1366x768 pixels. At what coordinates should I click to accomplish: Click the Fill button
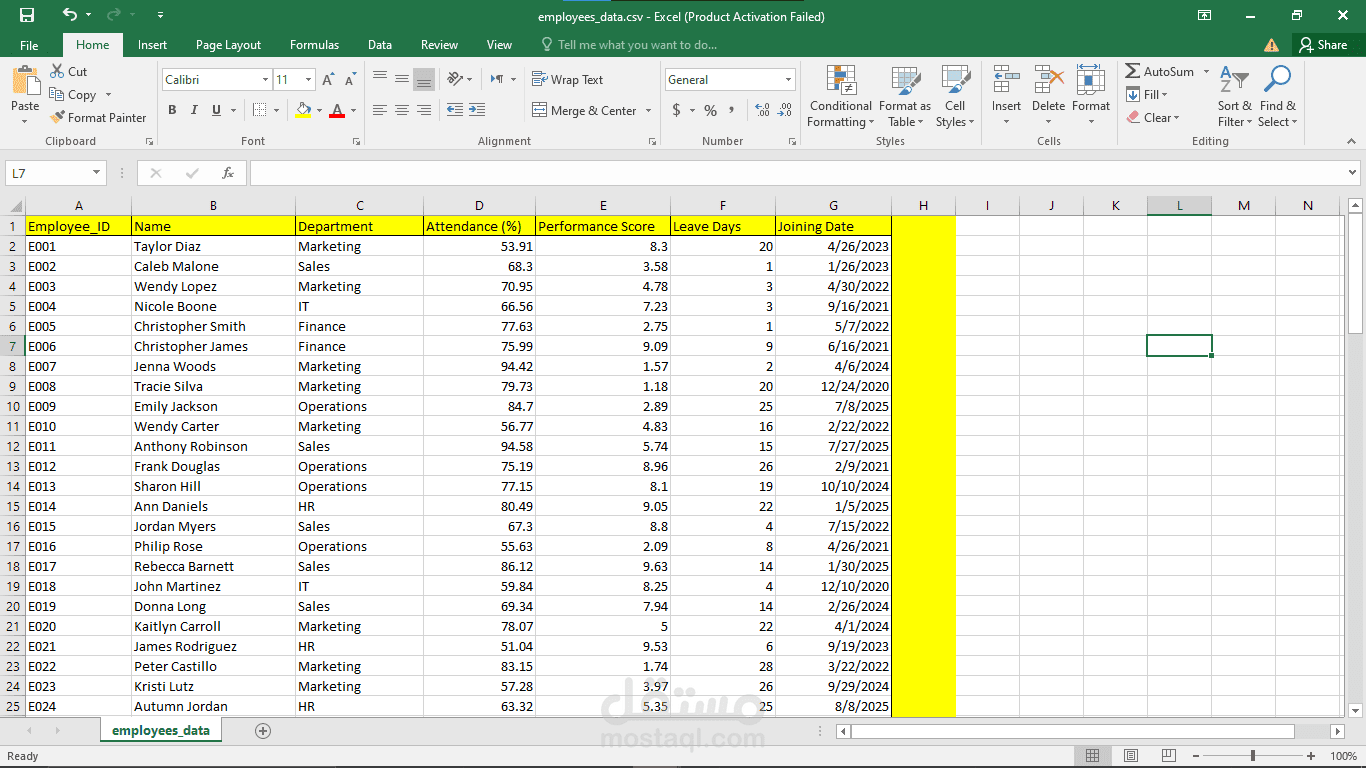[x=1147, y=95]
